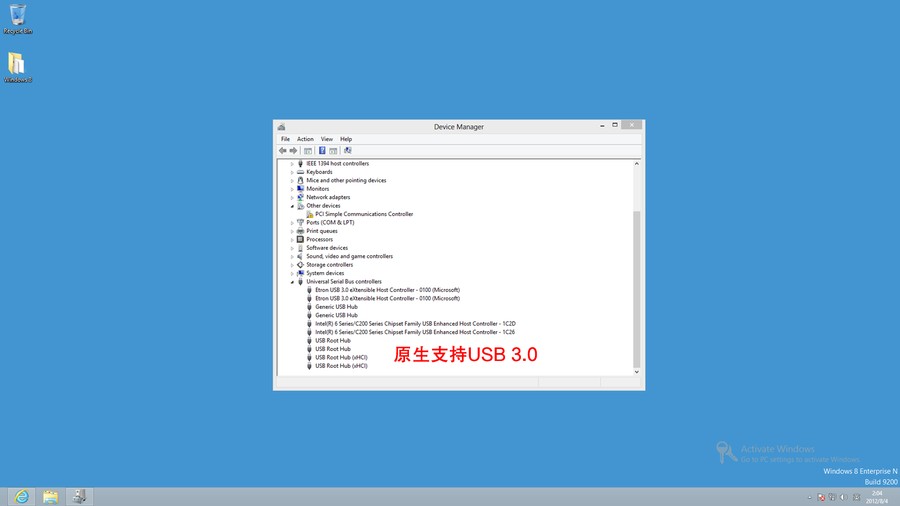Select the PCI Simple Communications Controller device
This screenshot has width=900, height=506.
pos(364,214)
